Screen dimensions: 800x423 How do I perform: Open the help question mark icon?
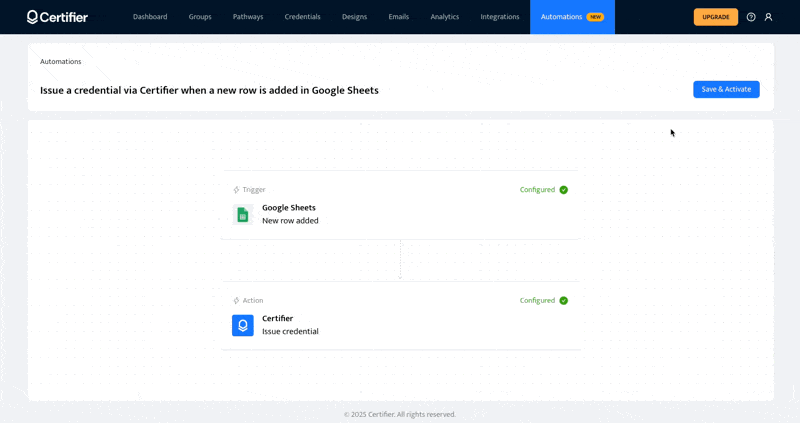(x=751, y=17)
